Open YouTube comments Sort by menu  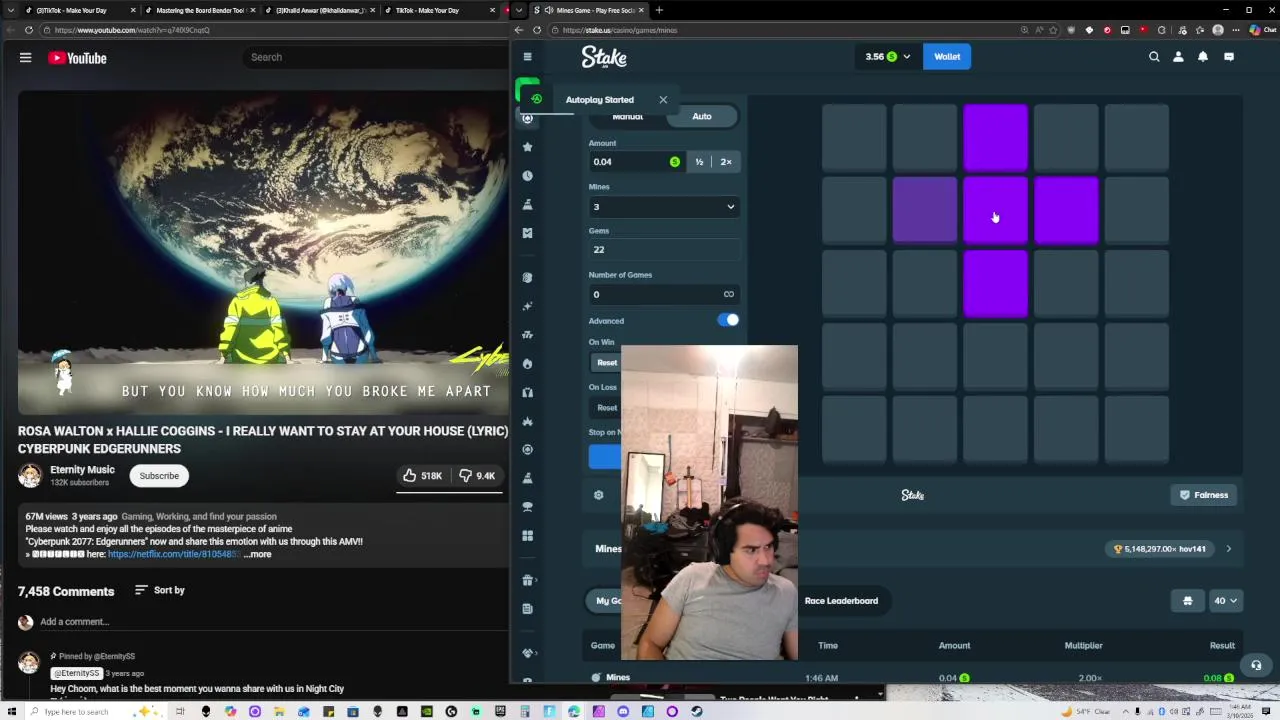[160, 590]
